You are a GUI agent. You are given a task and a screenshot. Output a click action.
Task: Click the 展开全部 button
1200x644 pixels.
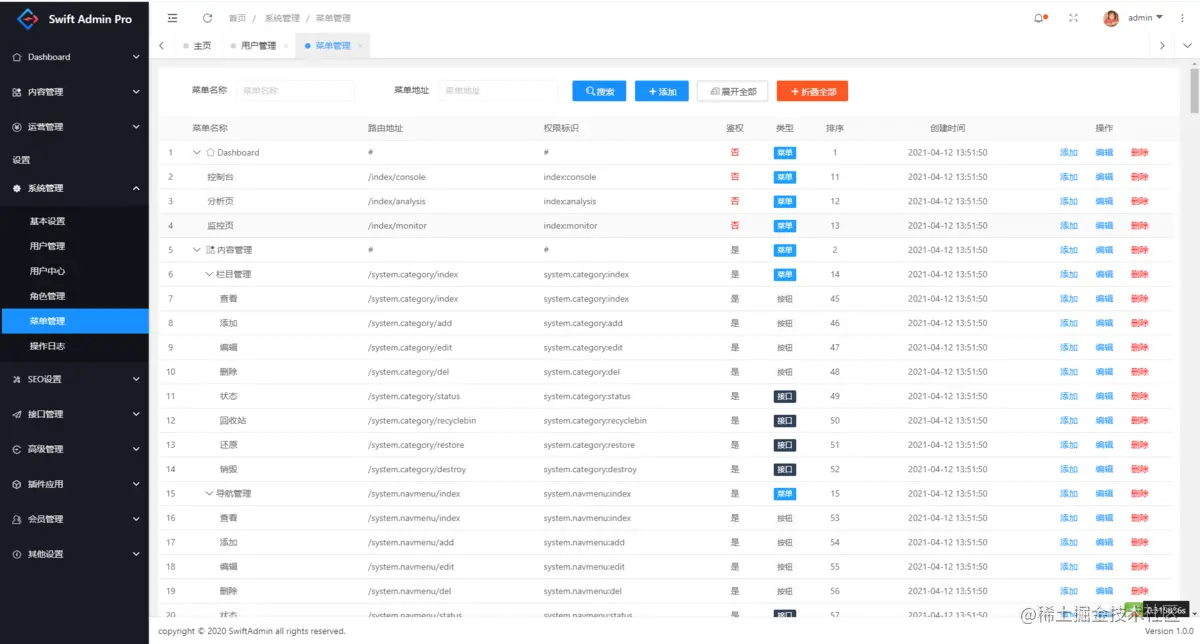pos(733,91)
